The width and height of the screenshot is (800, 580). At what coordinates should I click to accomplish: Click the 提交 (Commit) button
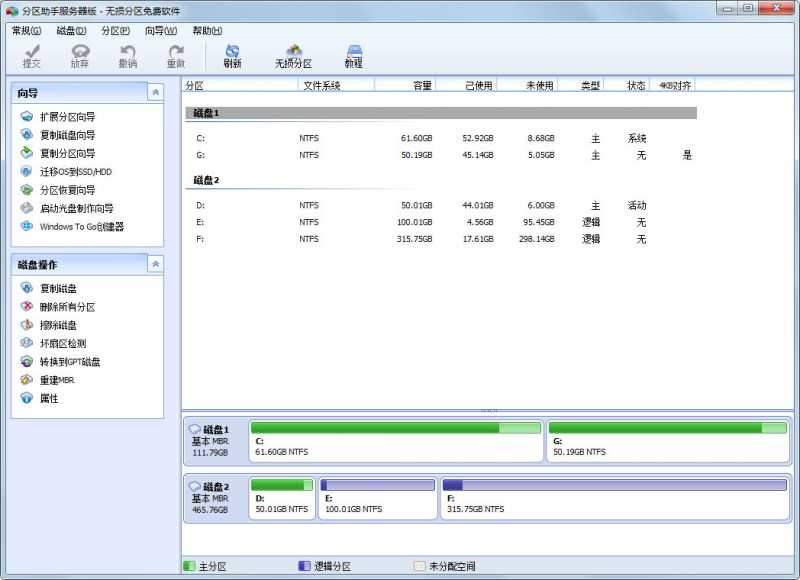point(33,55)
